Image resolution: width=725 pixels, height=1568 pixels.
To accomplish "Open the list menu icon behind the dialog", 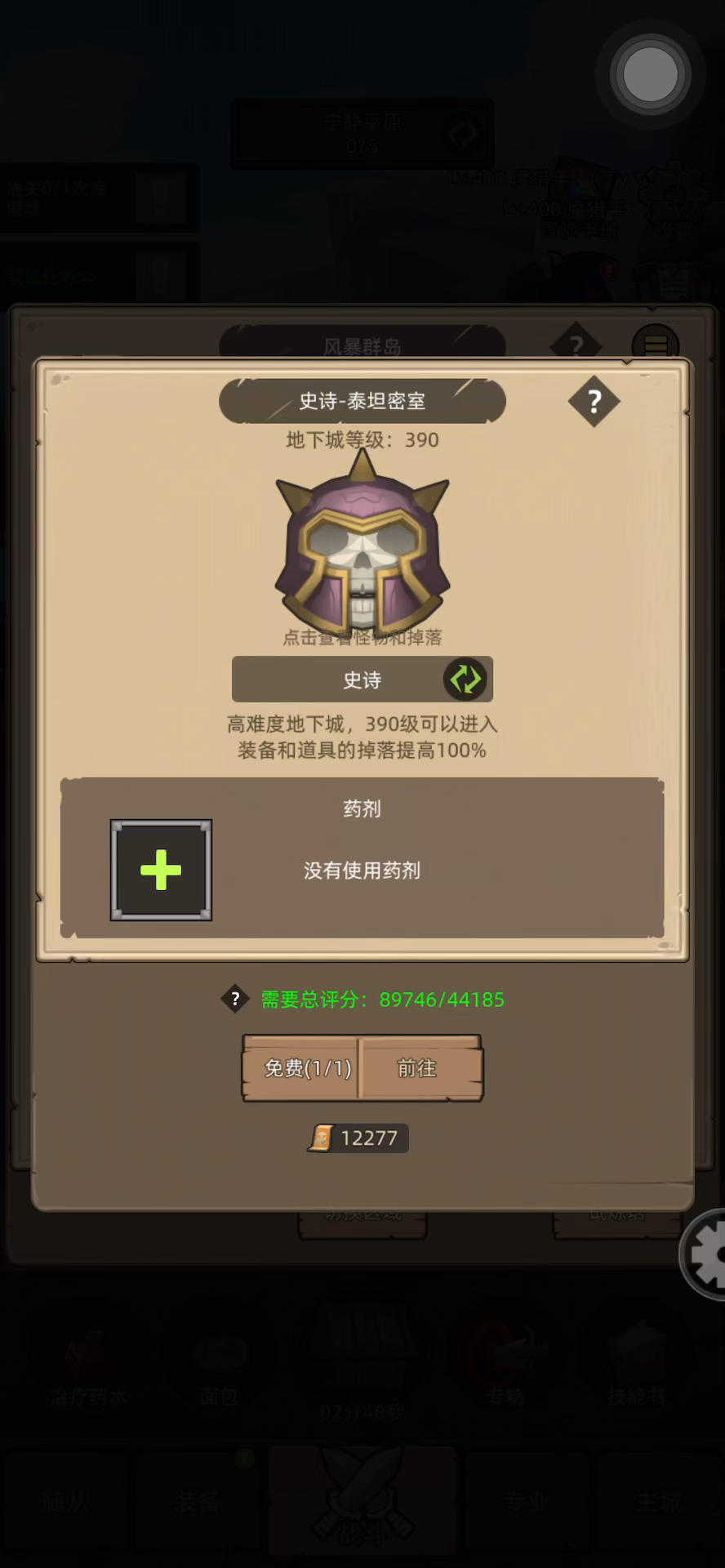I will (656, 344).
